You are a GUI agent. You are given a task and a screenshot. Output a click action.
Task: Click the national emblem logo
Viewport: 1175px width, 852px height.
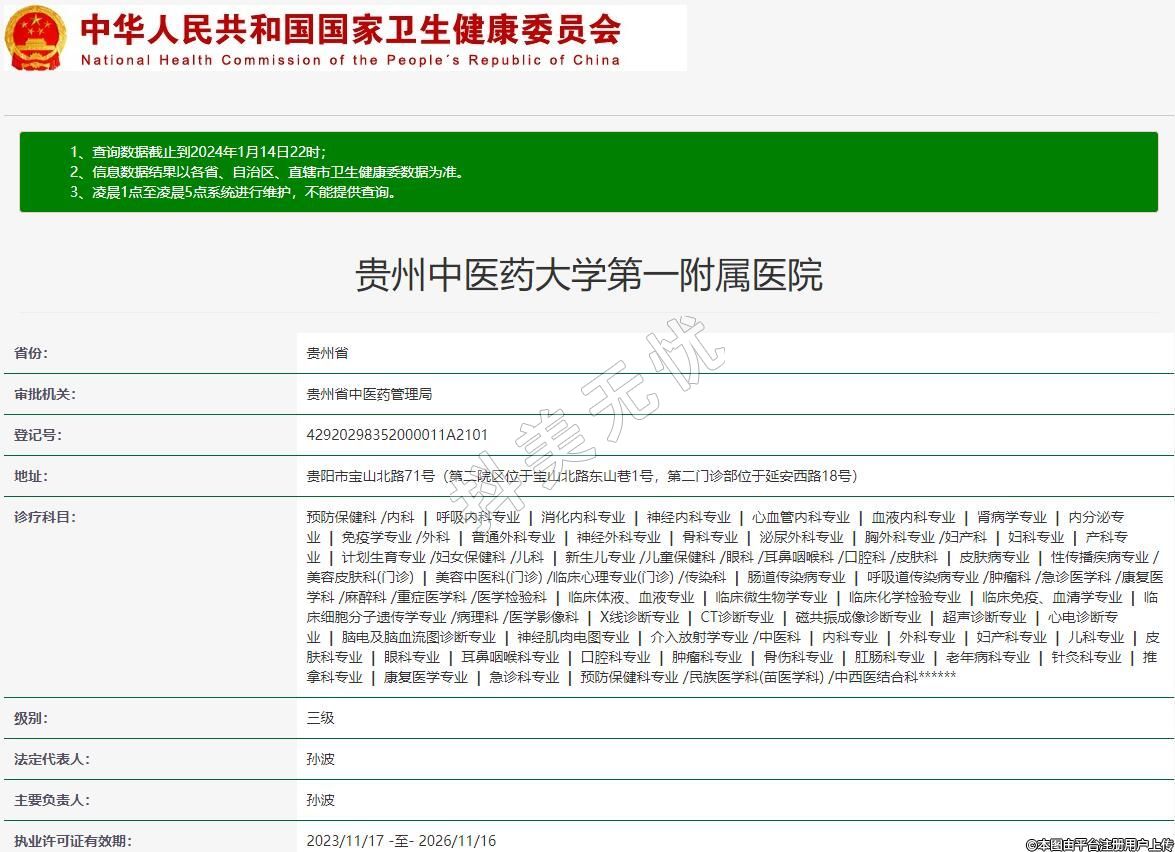pyautogui.click(x=35, y=38)
